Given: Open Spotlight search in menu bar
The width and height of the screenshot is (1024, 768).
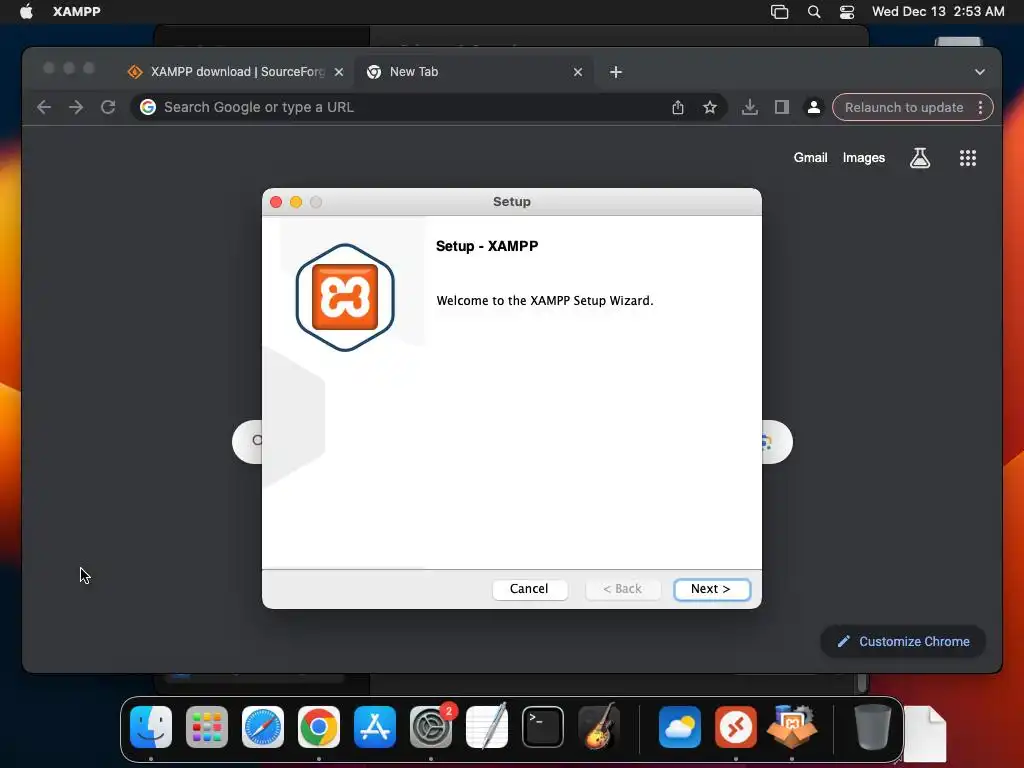Looking at the screenshot, I should click(x=814, y=11).
